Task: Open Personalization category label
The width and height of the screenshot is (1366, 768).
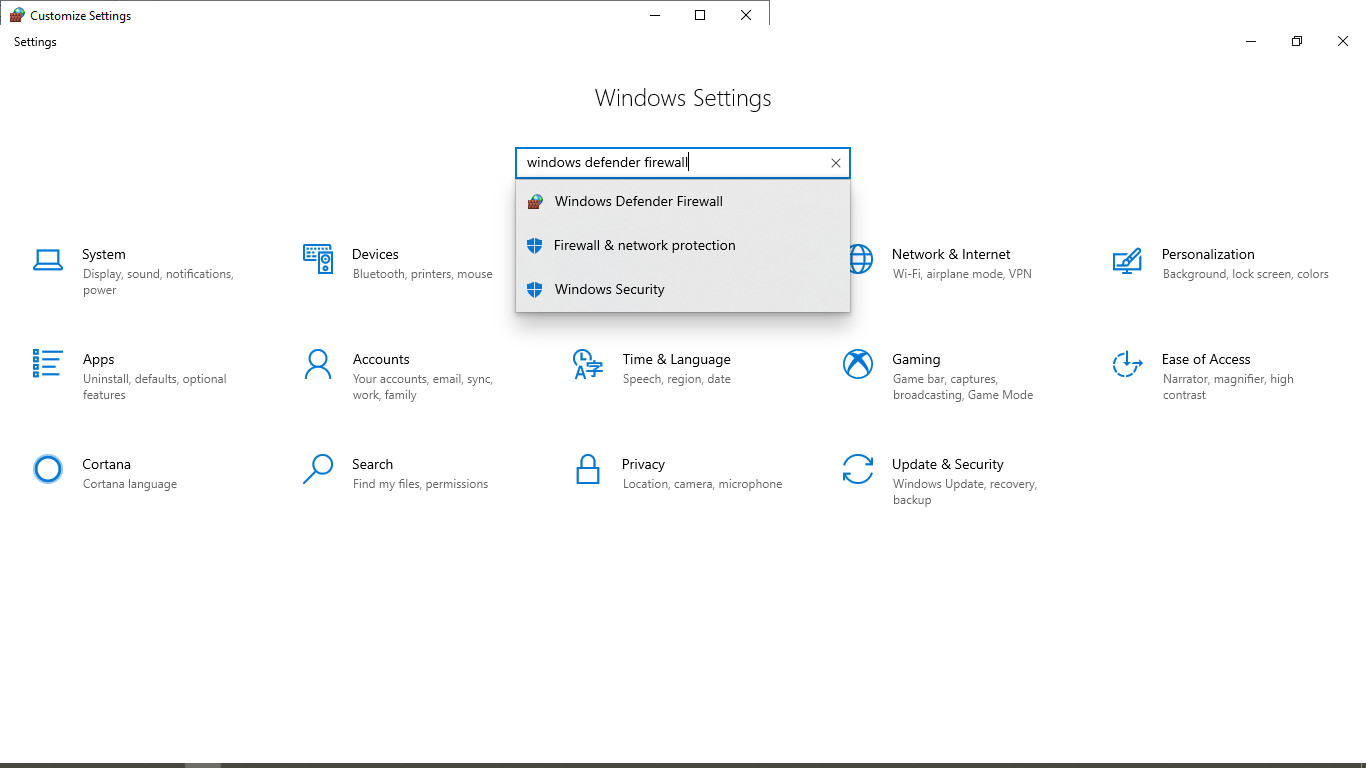Action: [x=1208, y=254]
